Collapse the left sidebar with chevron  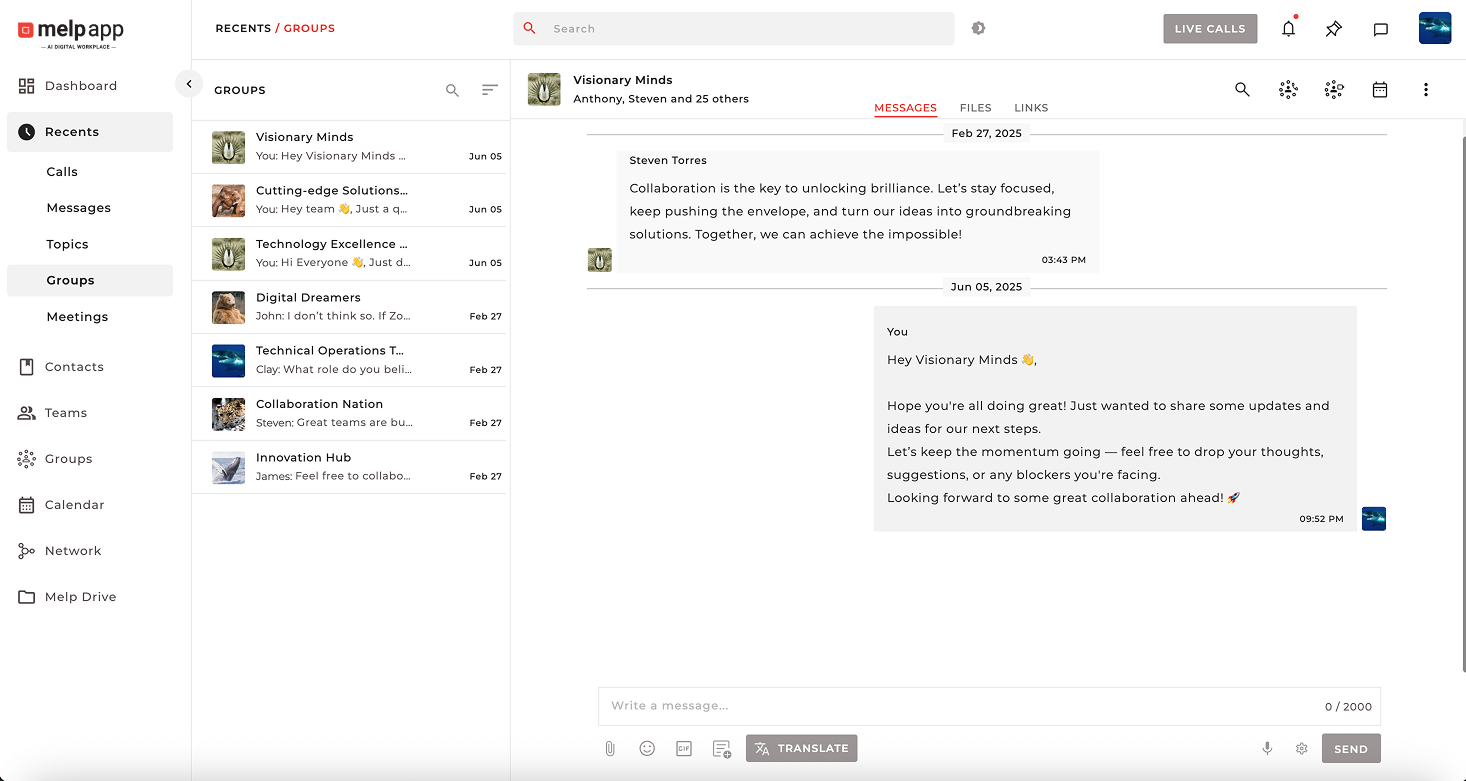coord(189,84)
